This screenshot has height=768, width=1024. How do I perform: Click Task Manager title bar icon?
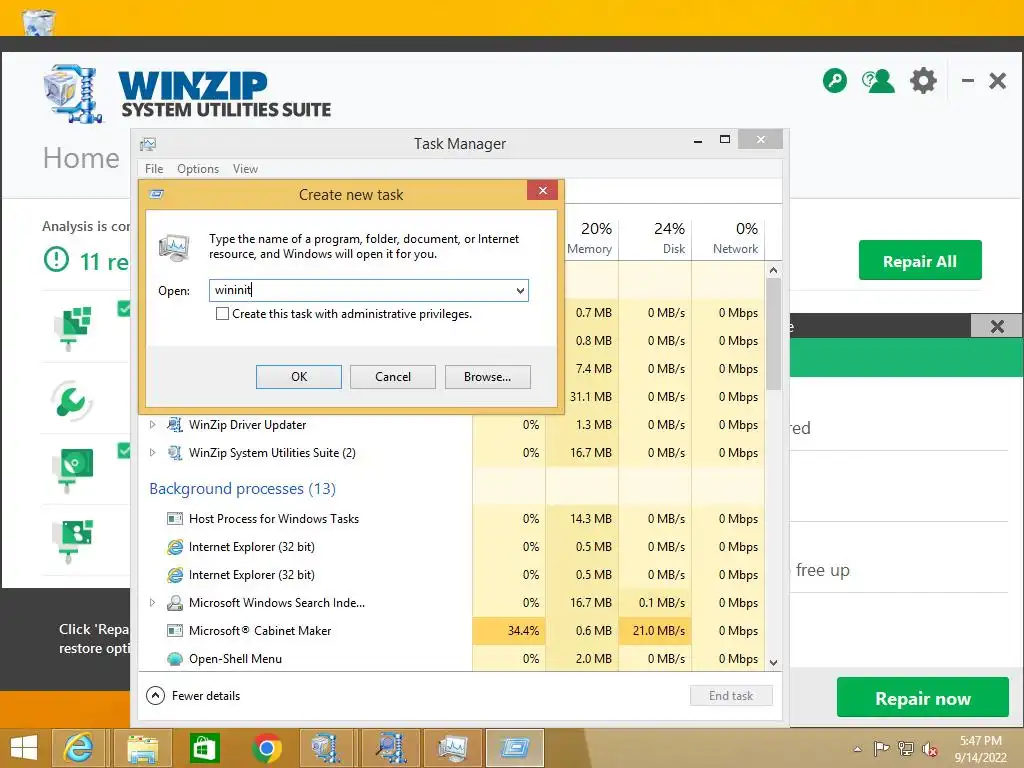tap(148, 144)
